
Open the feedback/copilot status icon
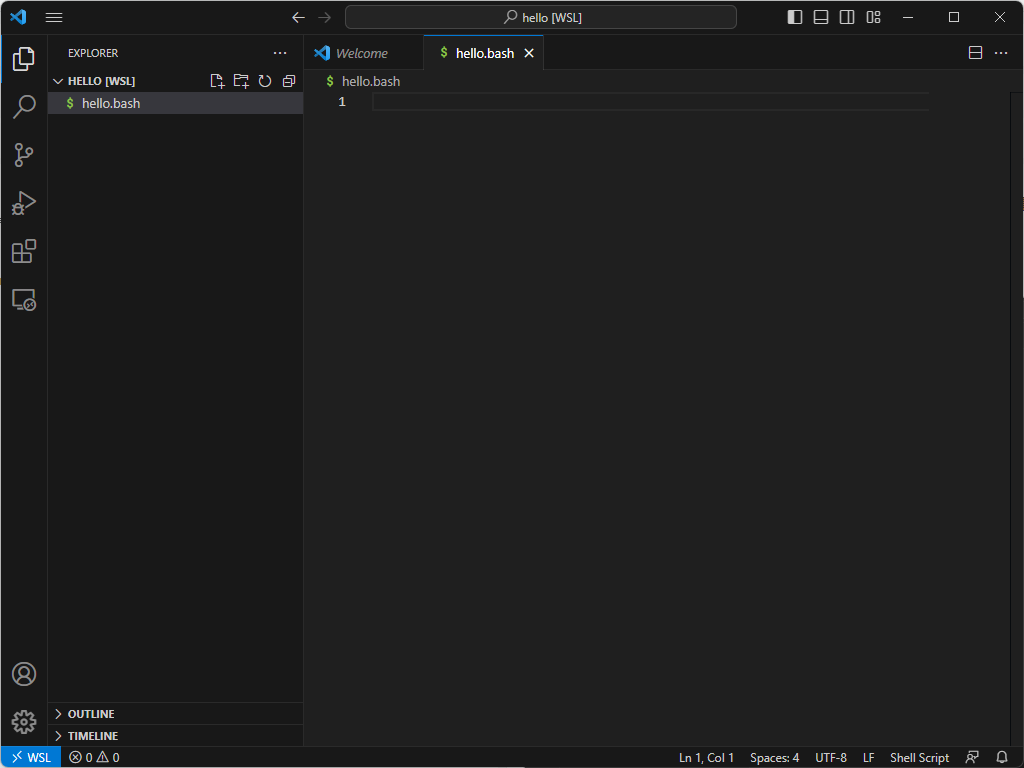972,758
